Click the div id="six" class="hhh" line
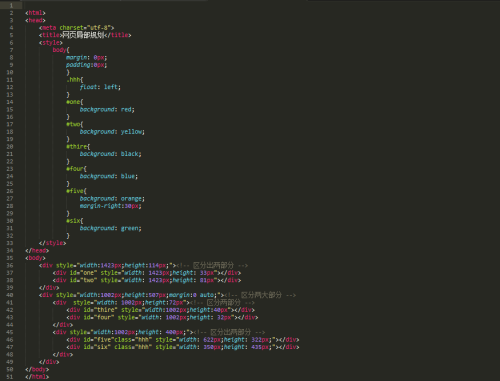This screenshot has width=500, height=381. (183, 347)
